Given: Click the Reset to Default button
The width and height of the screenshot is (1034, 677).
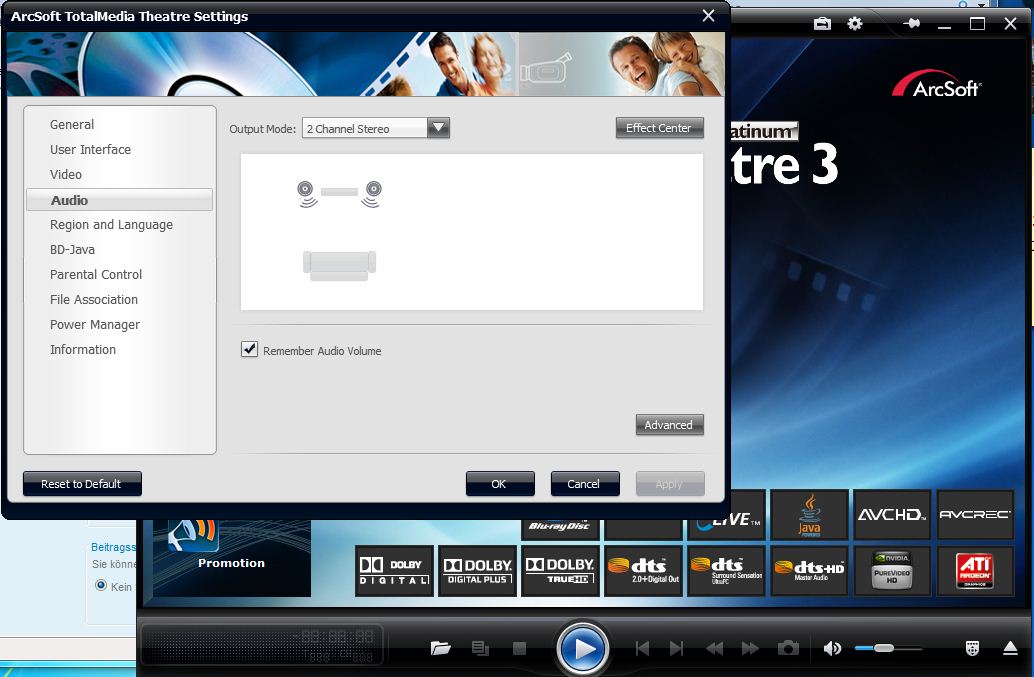Looking at the screenshot, I should [82, 484].
